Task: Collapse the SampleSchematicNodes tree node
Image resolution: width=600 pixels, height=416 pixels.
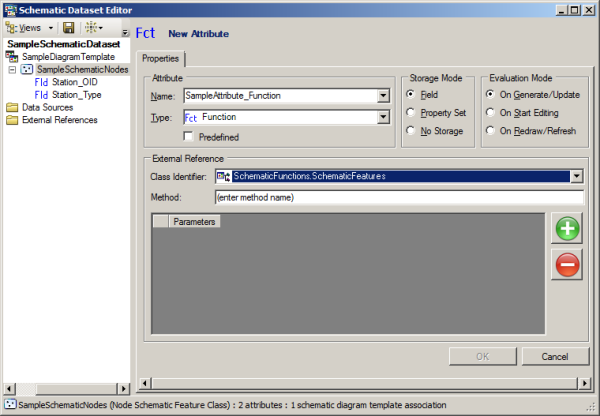Action: [11, 70]
